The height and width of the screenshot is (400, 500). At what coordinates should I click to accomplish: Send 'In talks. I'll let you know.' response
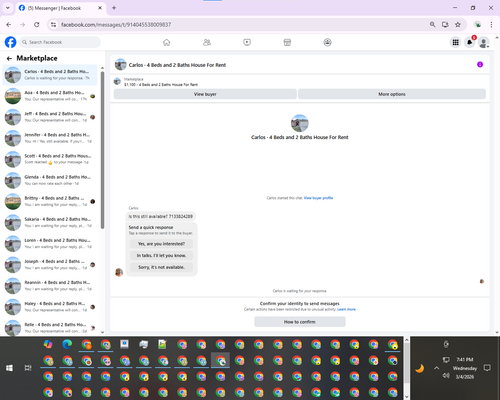tap(161, 256)
